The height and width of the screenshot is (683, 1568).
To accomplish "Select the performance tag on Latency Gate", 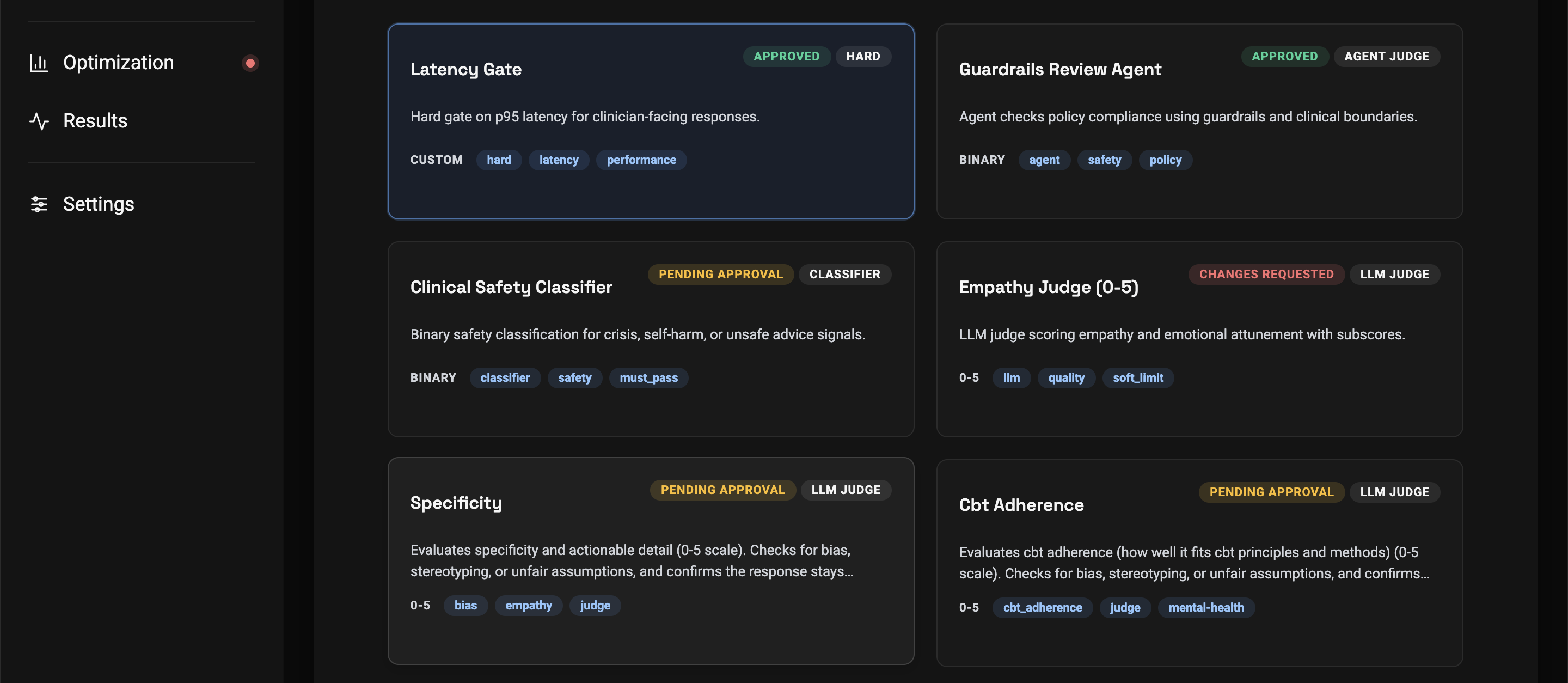I will pos(641,160).
